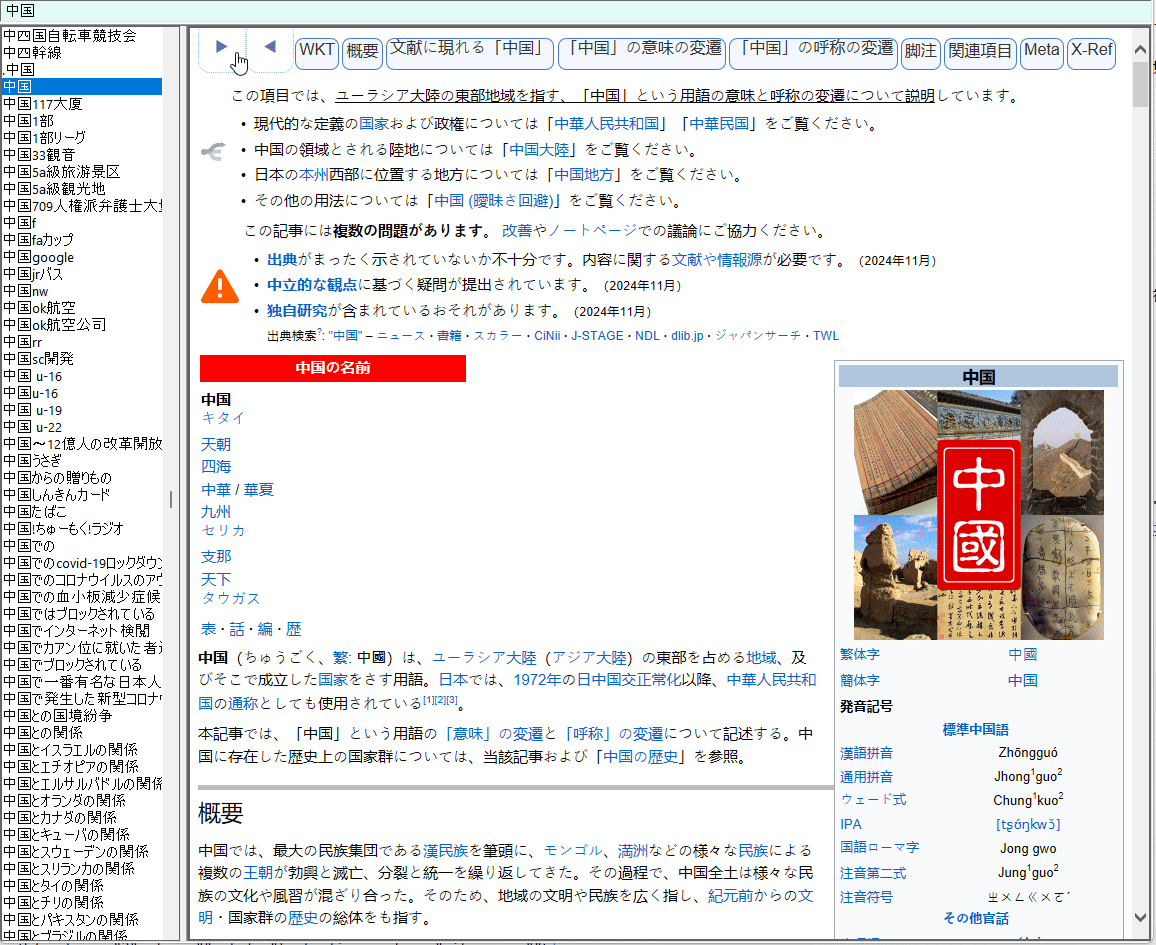
Task: Switch to the X-Ref tab
Action: click(1091, 51)
